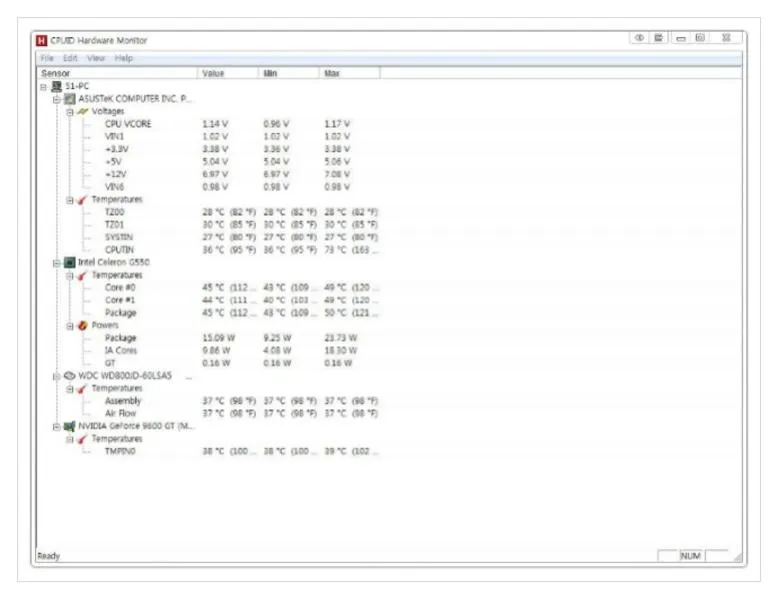Maximize the Hardware Monitor window

[x=700, y=38]
